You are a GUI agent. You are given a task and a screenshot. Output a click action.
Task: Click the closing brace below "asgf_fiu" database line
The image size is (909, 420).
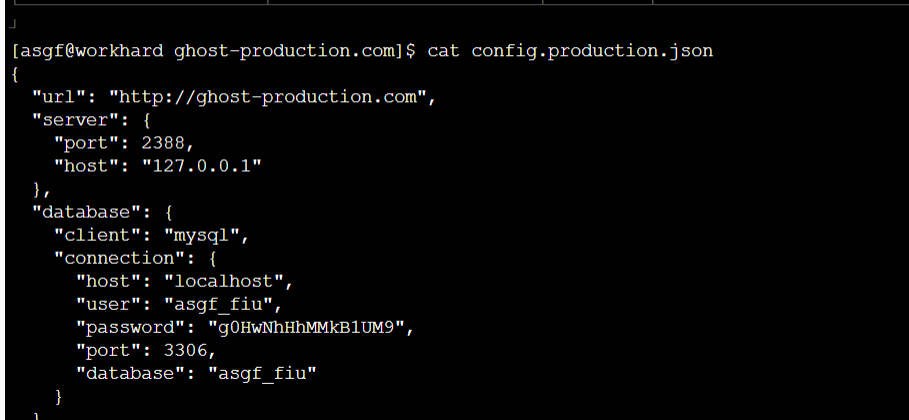pos(59,397)
